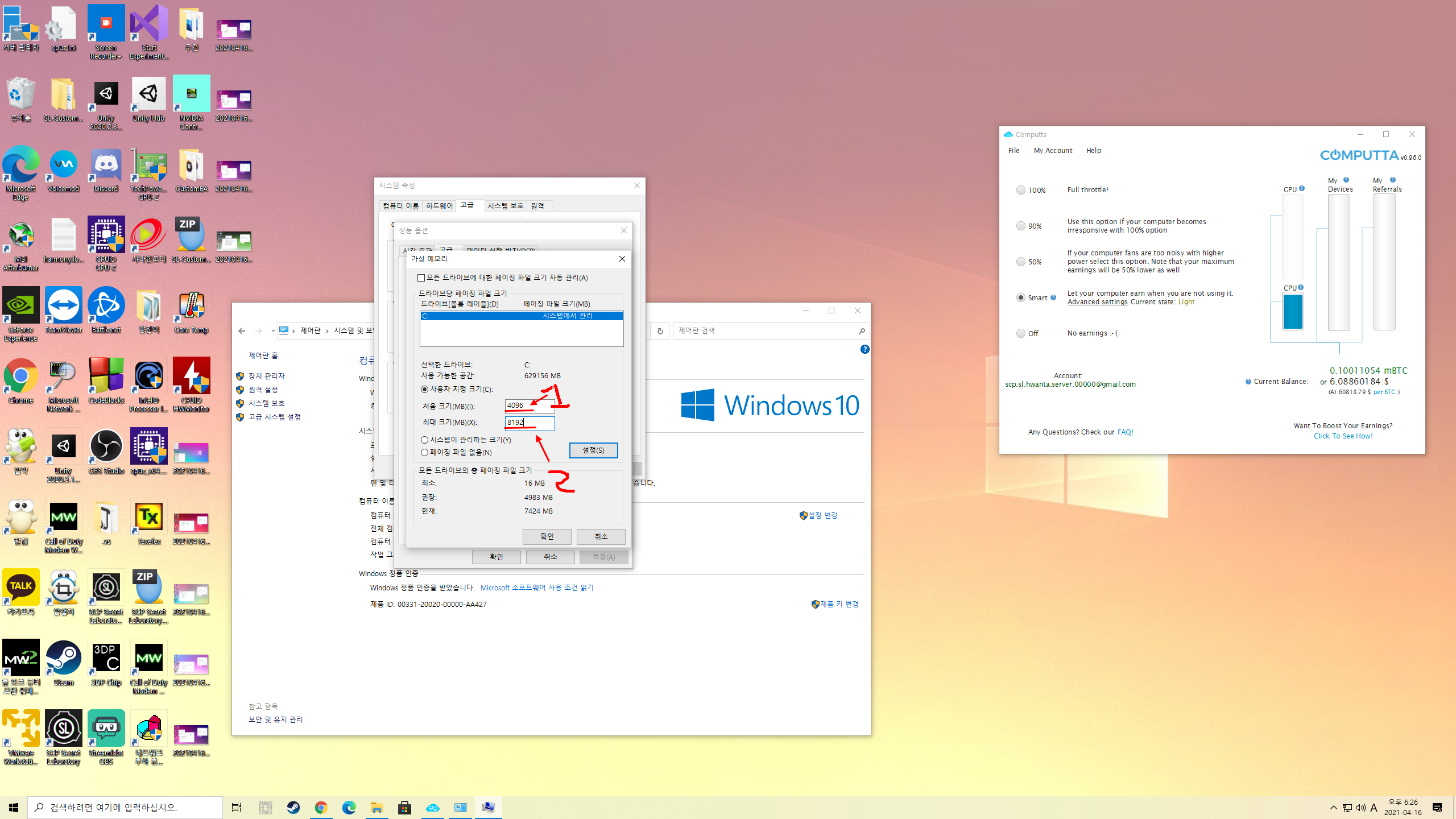Click Computta cloud icon in taskbar
Screen dimensions: 1456x819
click(432, 808)
